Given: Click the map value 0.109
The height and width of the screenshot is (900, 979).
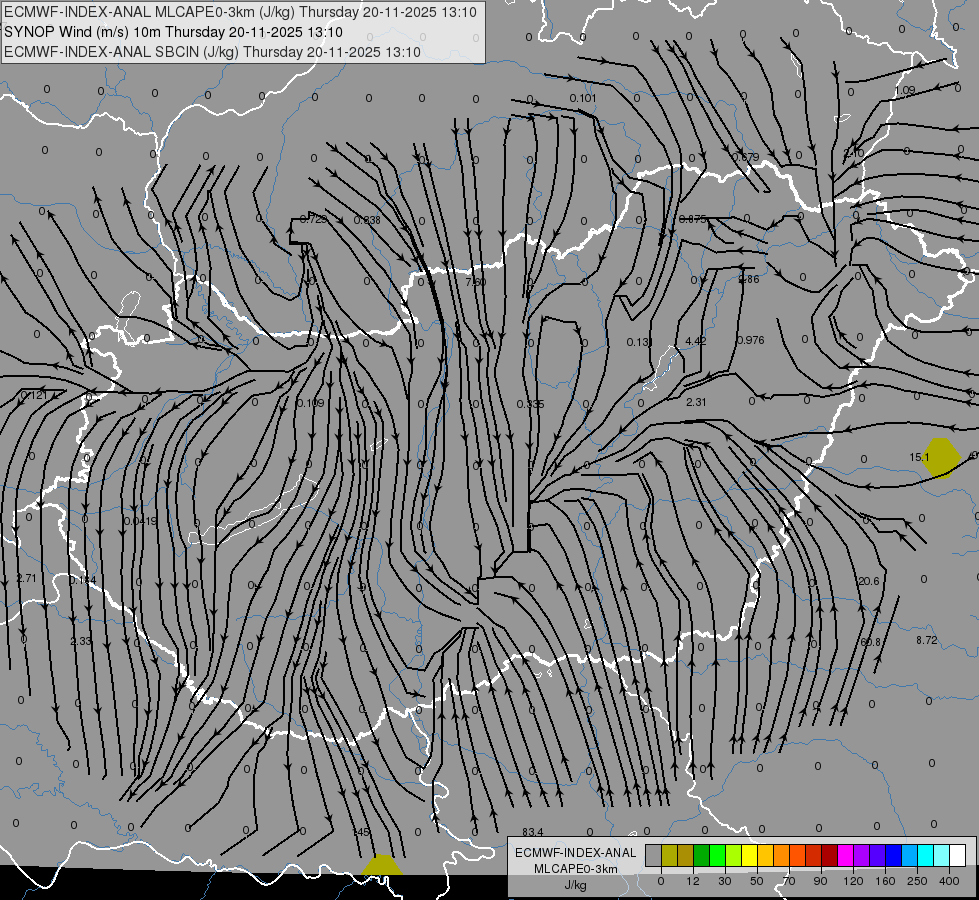Looking at the screenshot, I should pyautogui.click(x=310, y=403).
